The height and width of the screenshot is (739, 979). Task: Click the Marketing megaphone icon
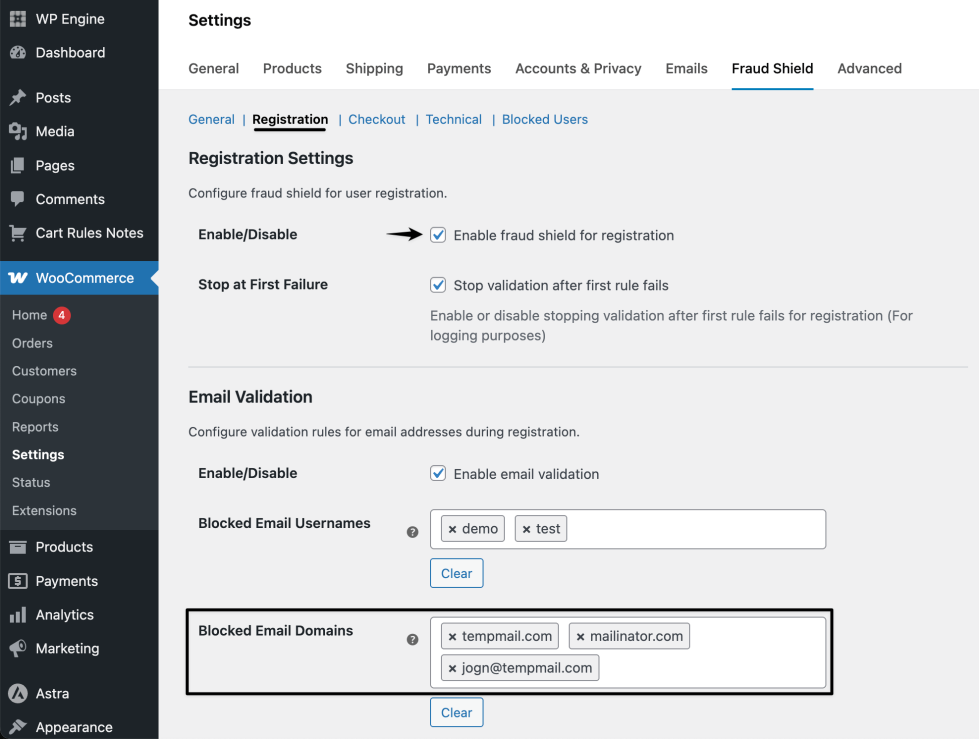coord(17,649)
